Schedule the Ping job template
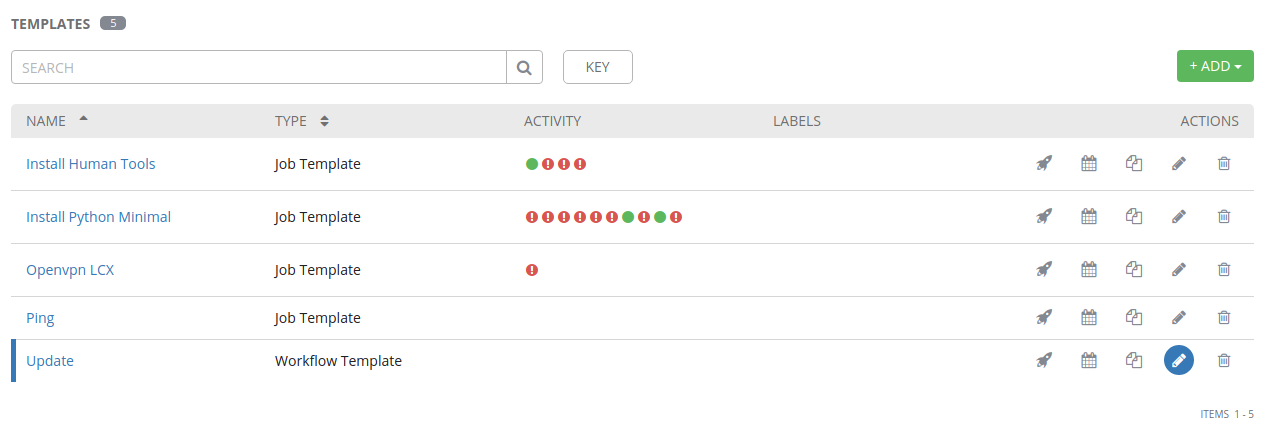 [x=1089, y=317]
